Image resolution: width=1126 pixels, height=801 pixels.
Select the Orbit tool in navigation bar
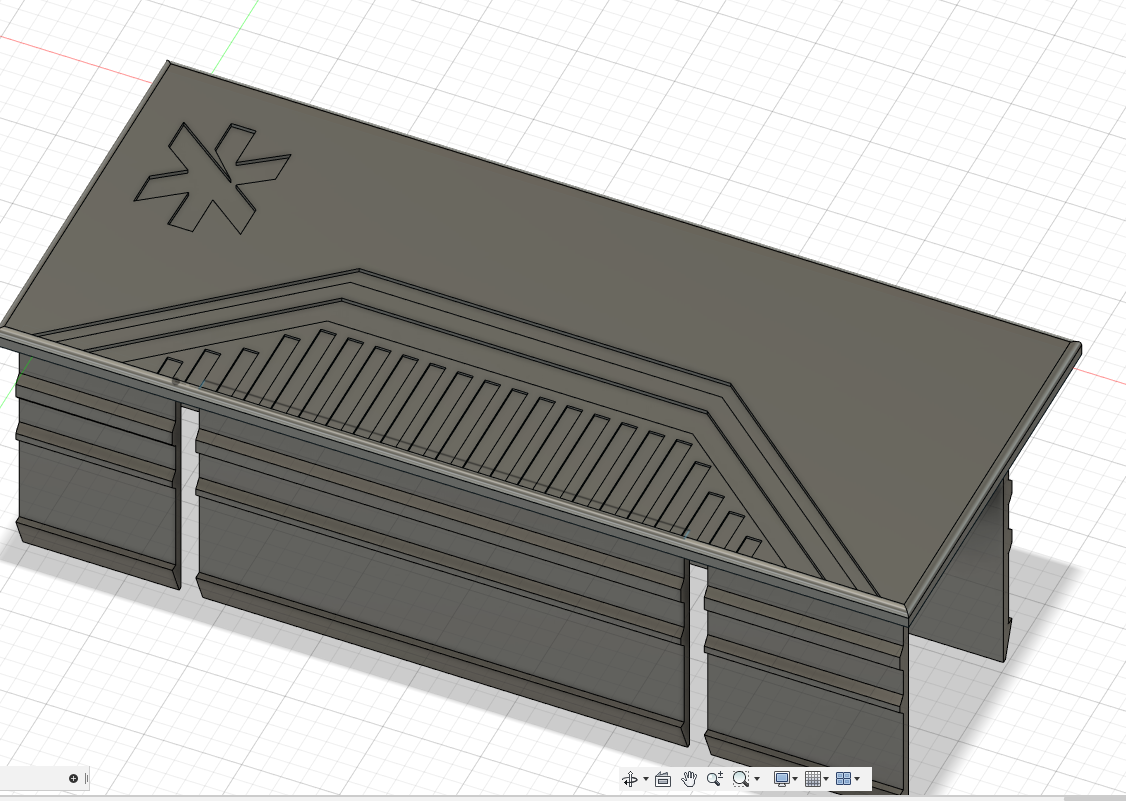(x=630, y=779)
